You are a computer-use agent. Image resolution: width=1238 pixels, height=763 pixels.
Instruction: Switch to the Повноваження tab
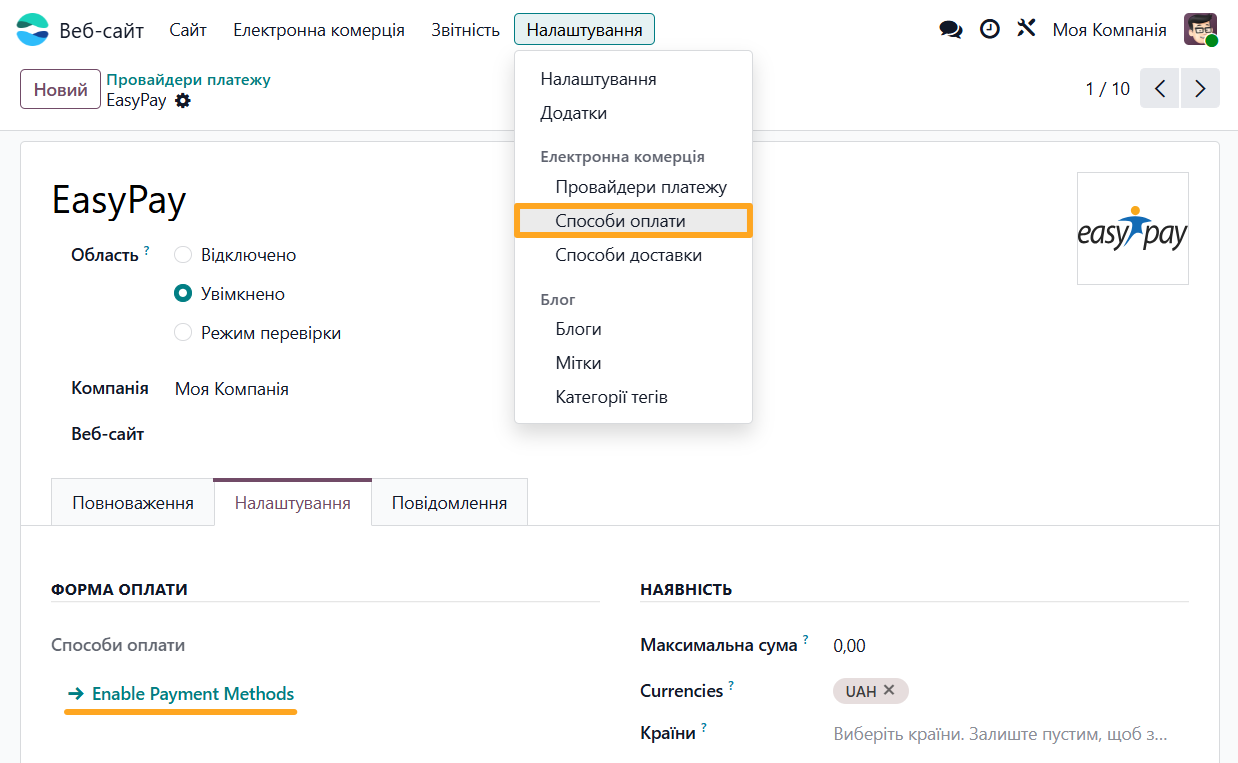(x=133, y=503)
